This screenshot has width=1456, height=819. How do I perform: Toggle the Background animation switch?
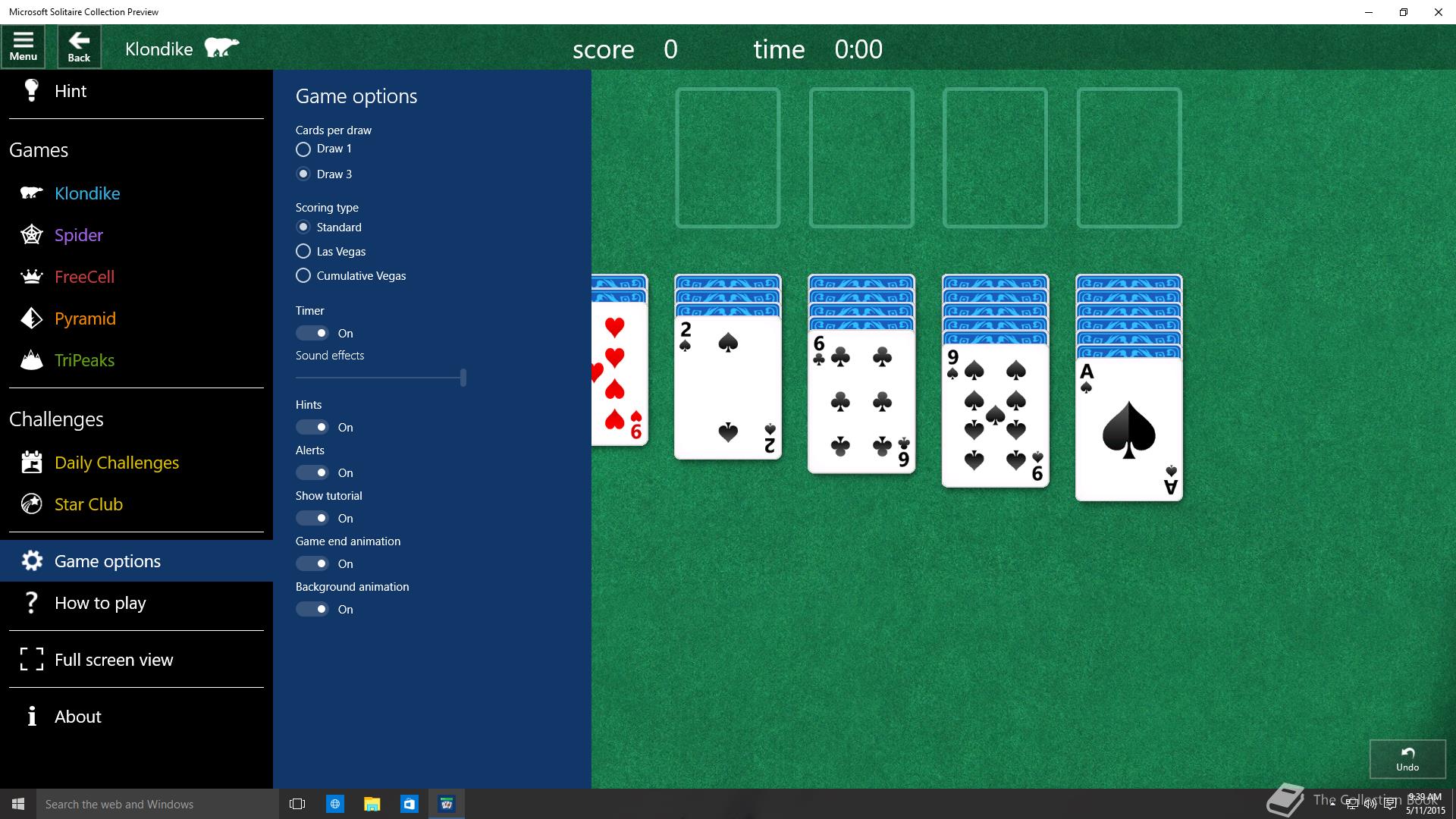pos(312,609)
